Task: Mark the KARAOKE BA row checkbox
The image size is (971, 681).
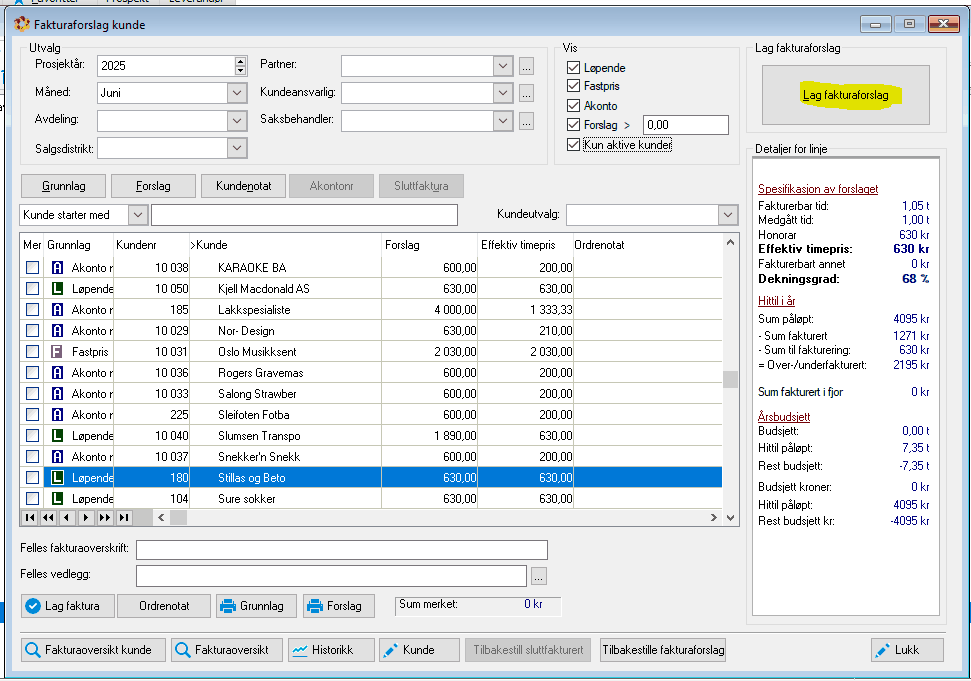Action: click(32, 267)
